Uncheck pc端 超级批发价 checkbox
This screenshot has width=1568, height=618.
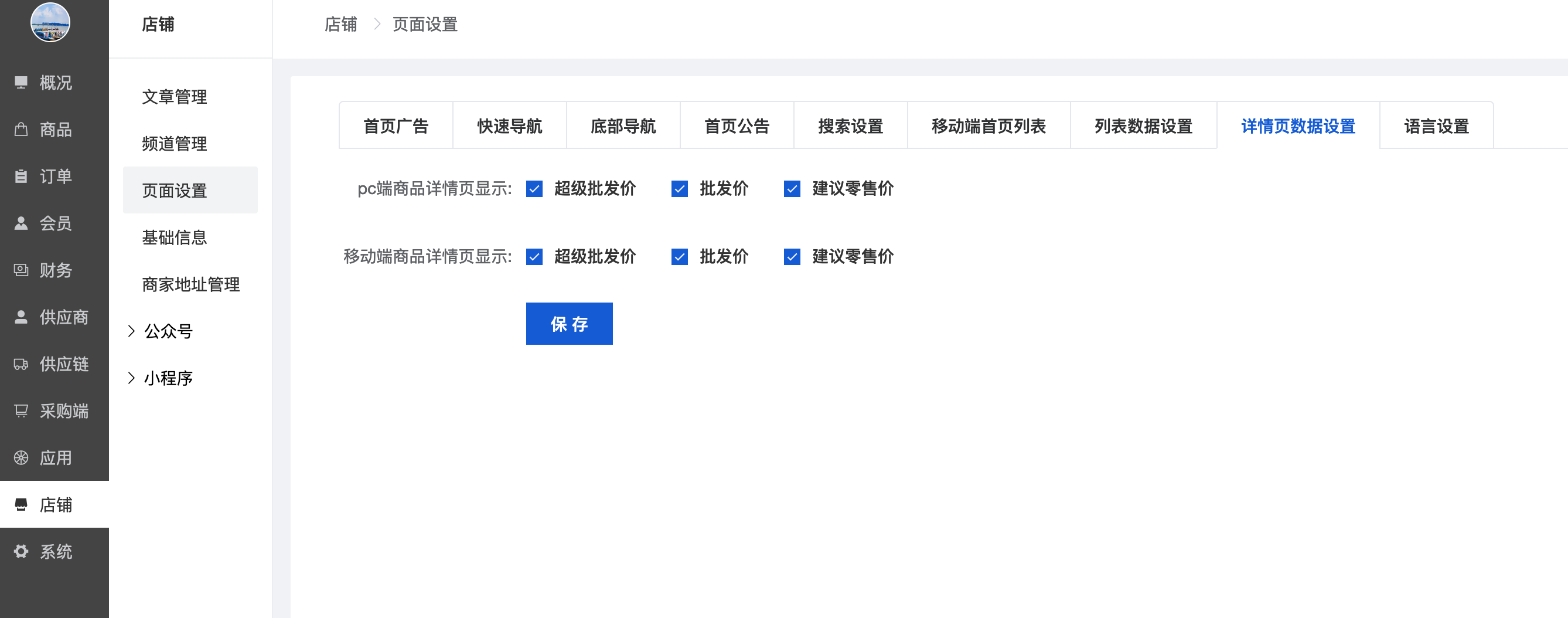[534, 189]
